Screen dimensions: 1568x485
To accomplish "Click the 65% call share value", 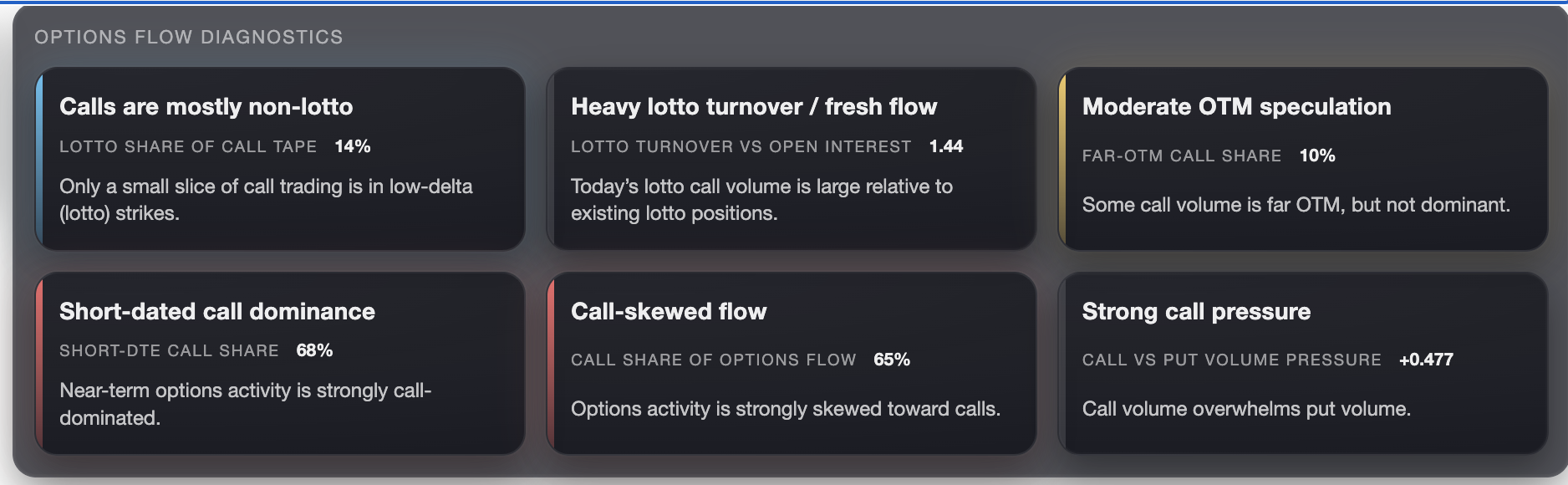I will coord(890,360).
